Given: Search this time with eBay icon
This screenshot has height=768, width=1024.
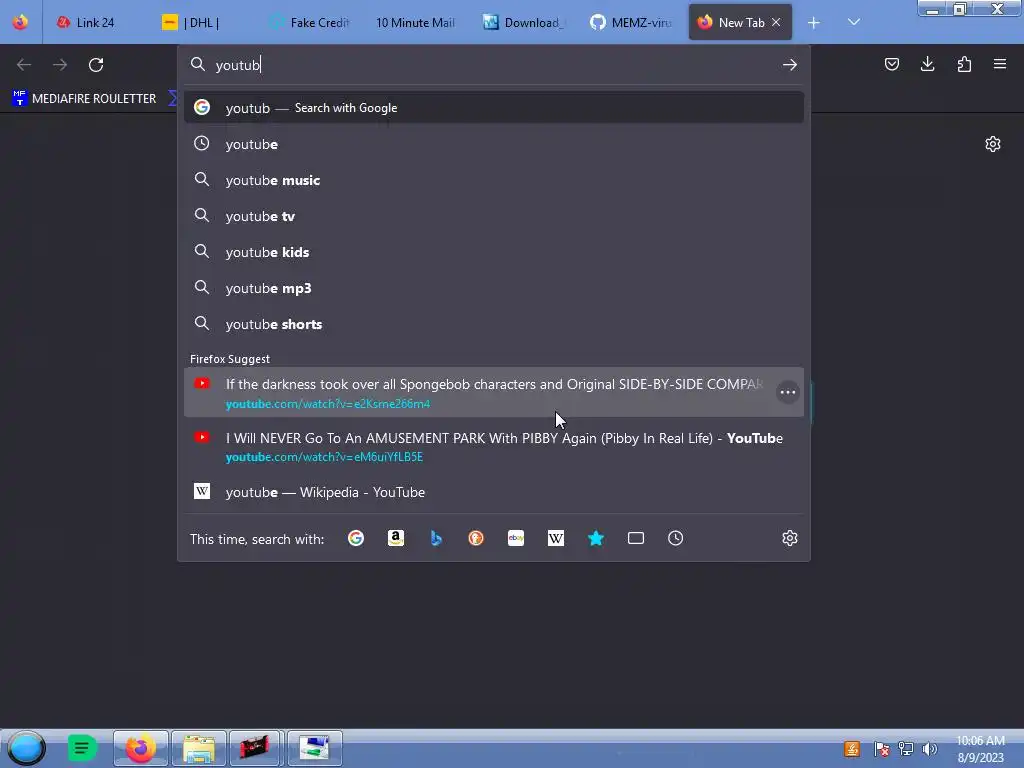Looking at the screenshot, I should tap(516, 538).
